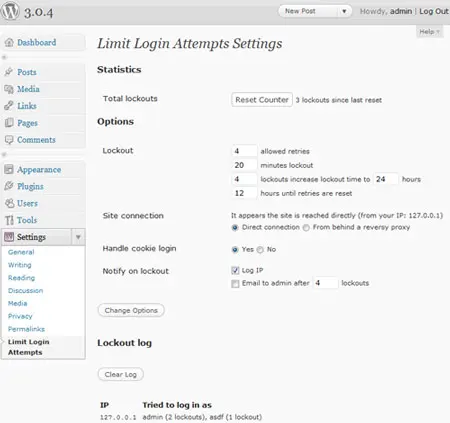Open the Dashboard home icon
Image resolution: width=450 pixels, height=423 pixels.
click(x=9, y=42)
